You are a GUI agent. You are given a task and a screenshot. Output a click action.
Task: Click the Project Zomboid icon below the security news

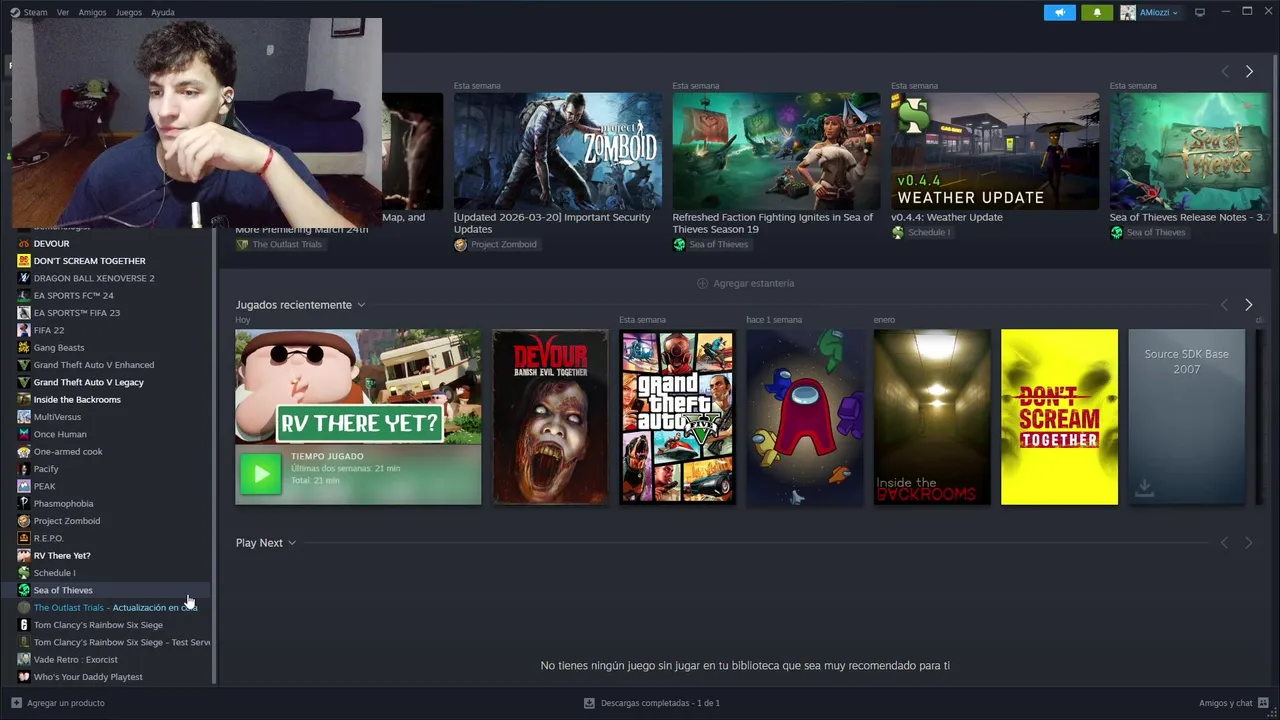pyautogui.click(x=460, y=244)
